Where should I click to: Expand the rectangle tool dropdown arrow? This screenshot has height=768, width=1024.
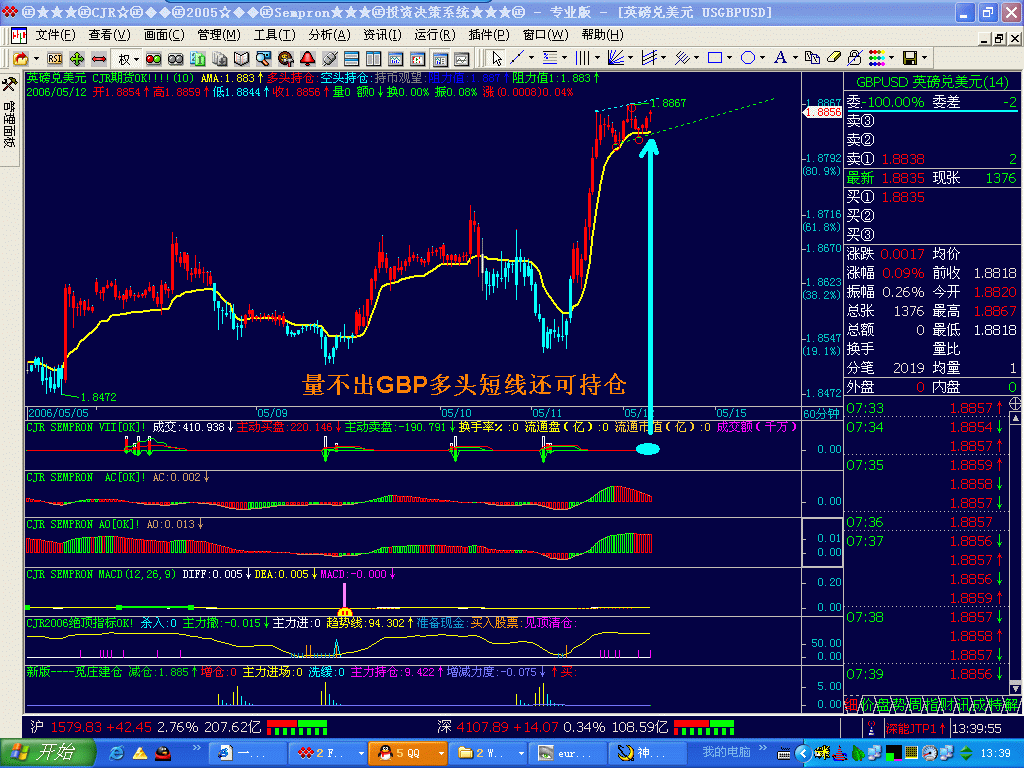click(729, 58)
